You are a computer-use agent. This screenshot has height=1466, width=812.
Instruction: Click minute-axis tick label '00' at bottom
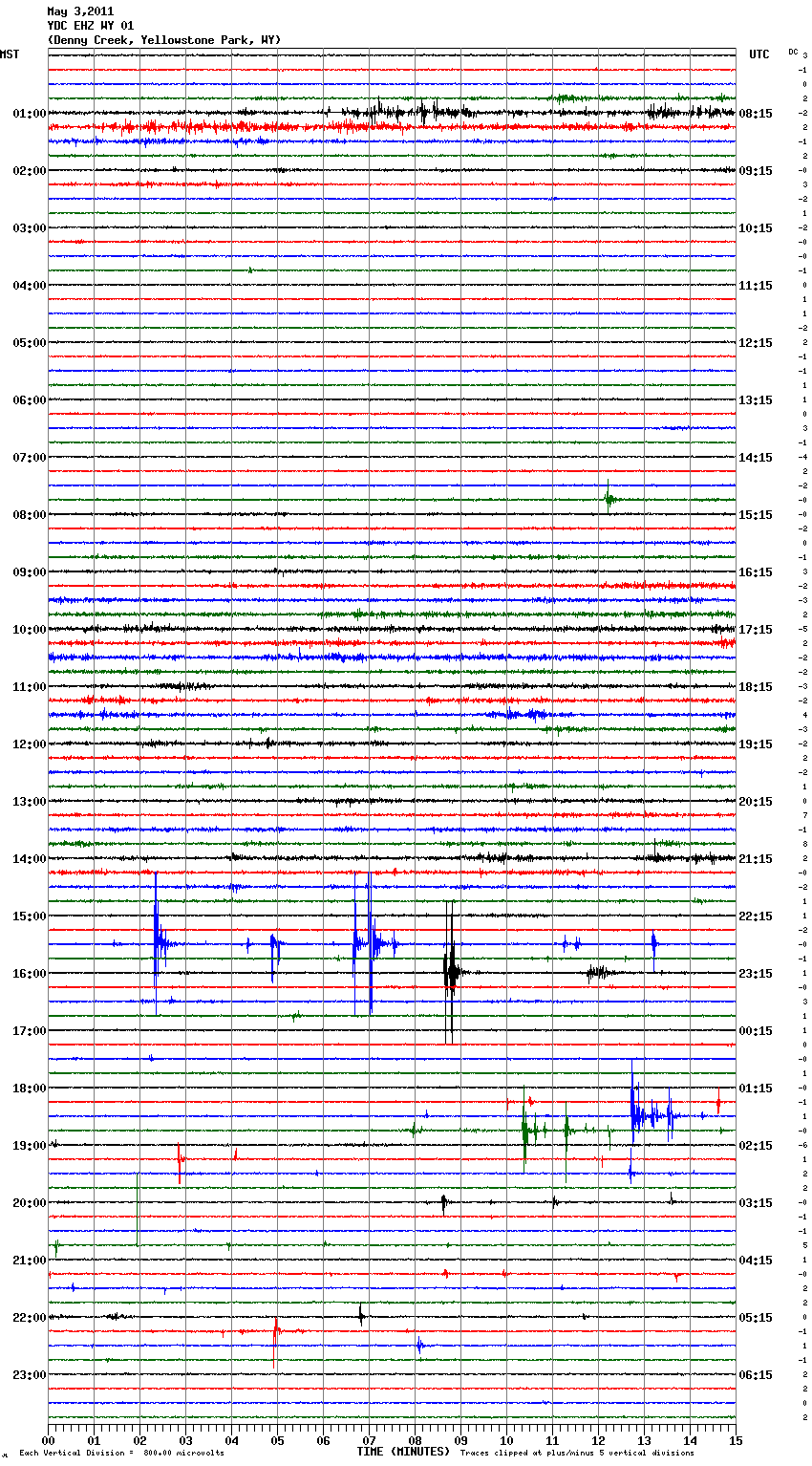click(x=48, y=1440)
